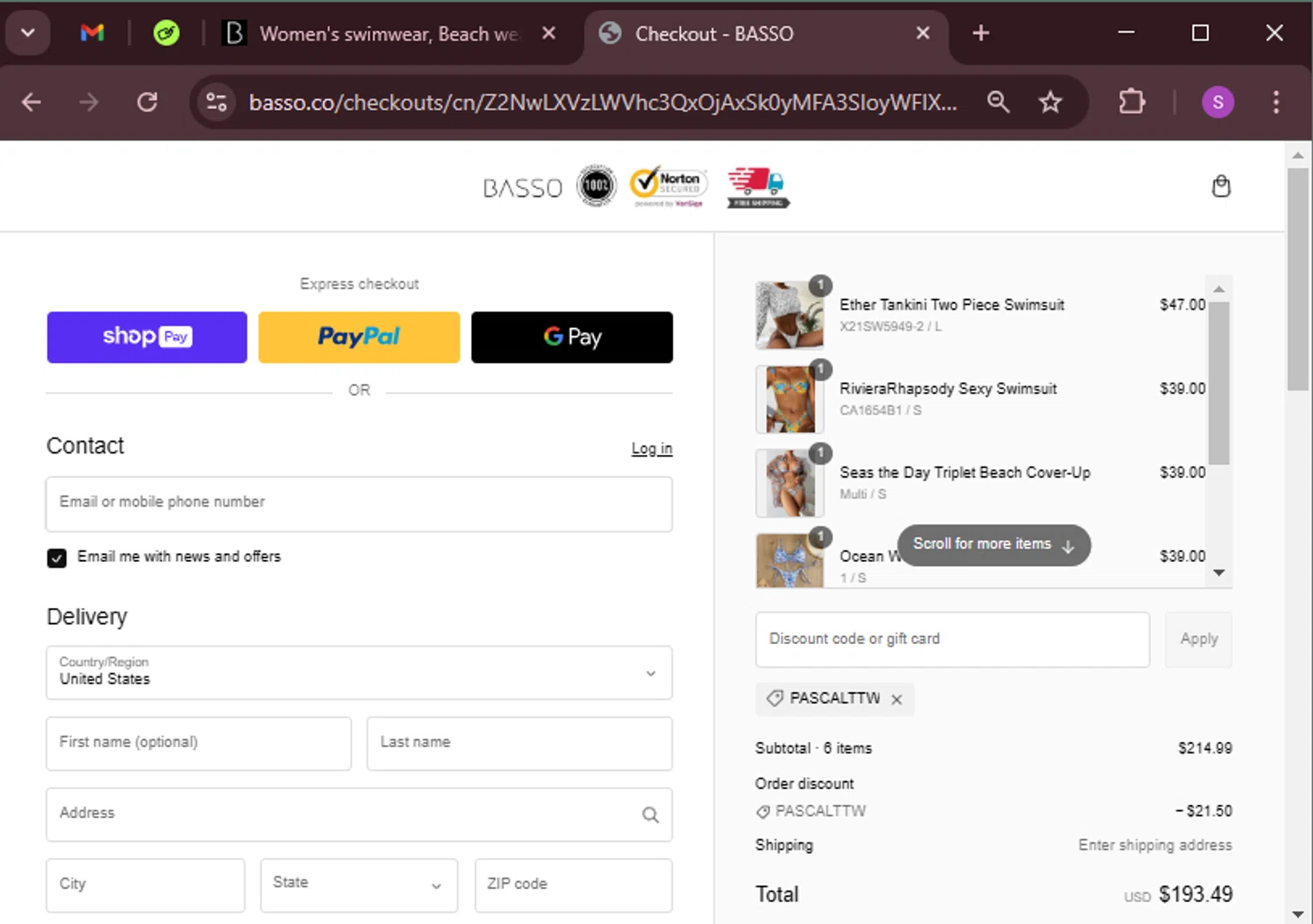The height and width of the screenshot is (924, 1313).
Task: Uncheck Email me with news and offers
Action: [x=57, y=557]
